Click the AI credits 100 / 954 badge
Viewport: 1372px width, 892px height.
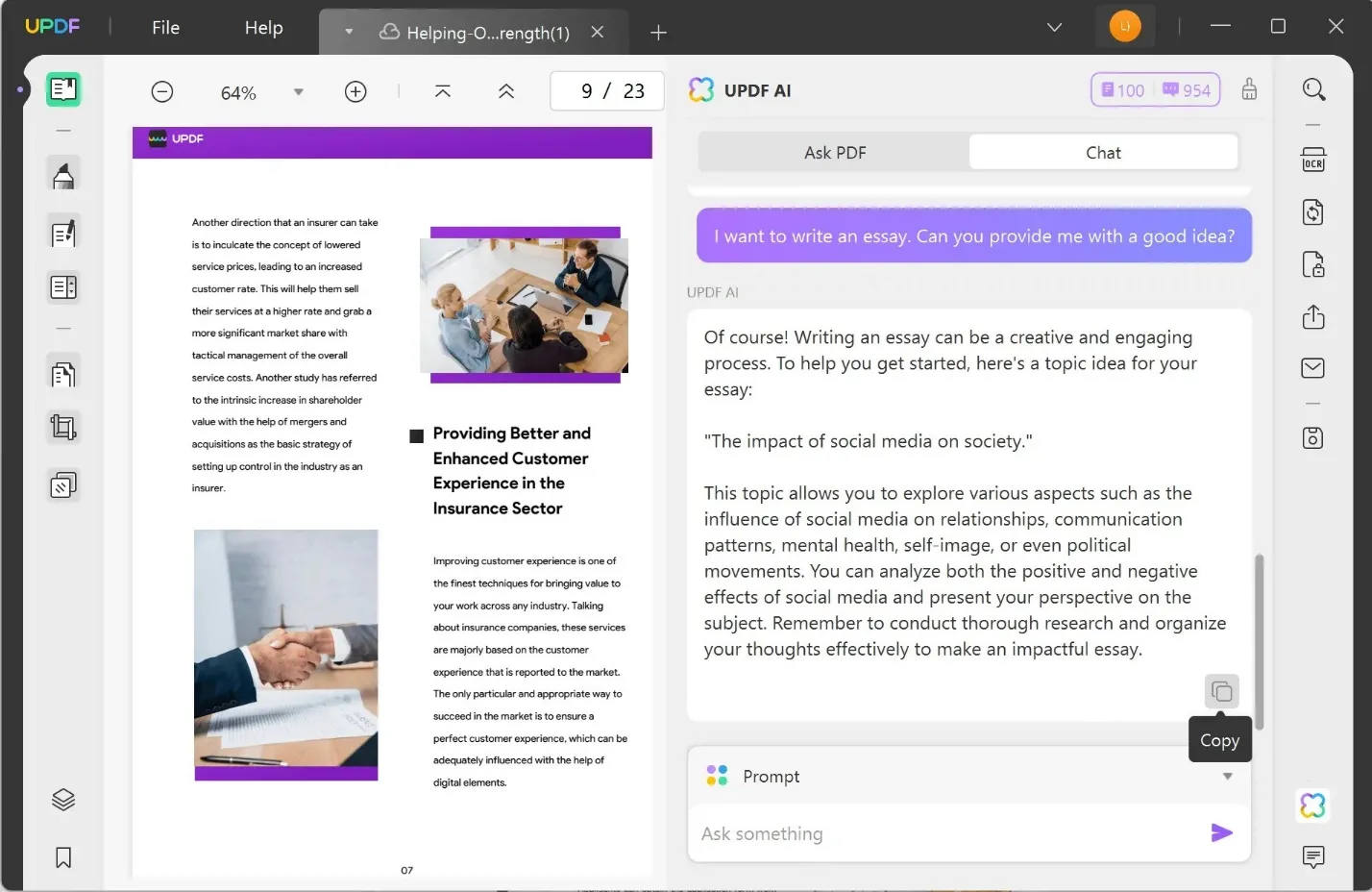pos(1156,89)
